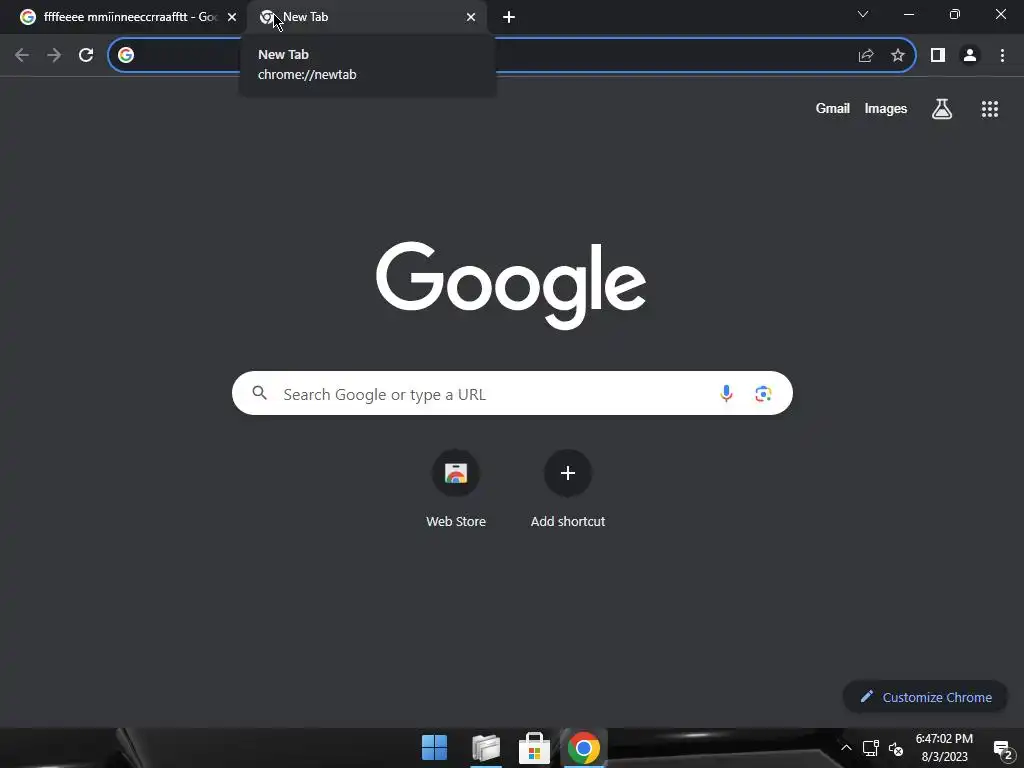The height and width of the screenshot is (768, 1024).
Task: Select the New Tab tab
Action: 367,17
